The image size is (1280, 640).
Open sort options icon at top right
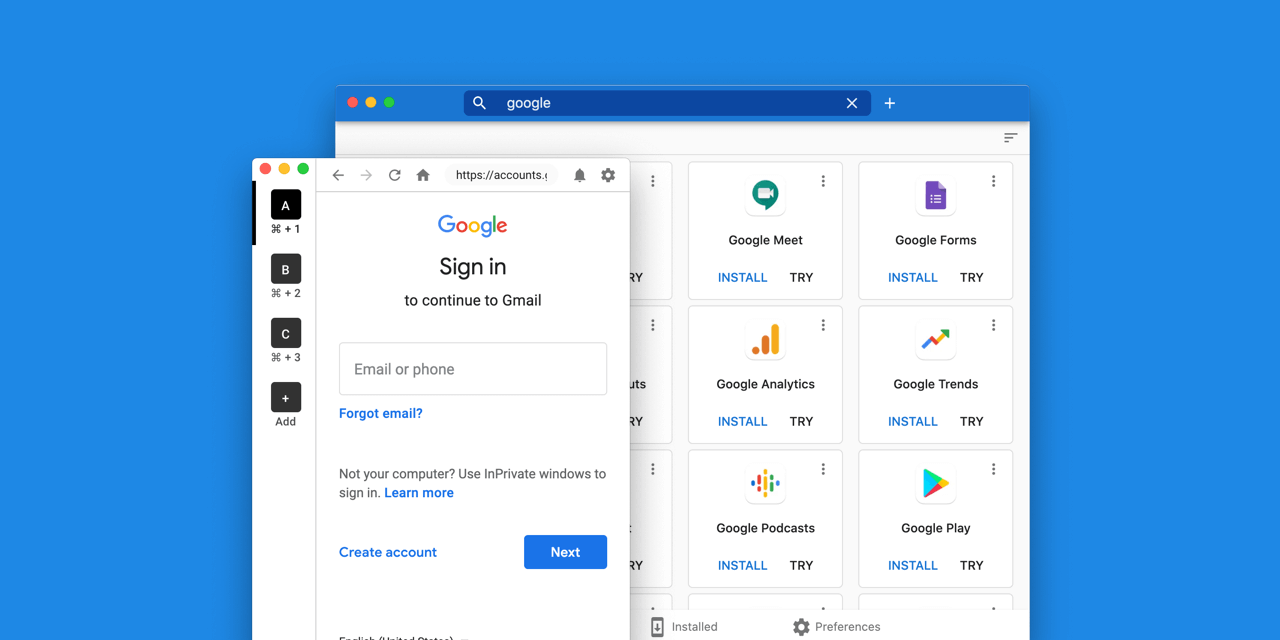(x=1011, y=138)
